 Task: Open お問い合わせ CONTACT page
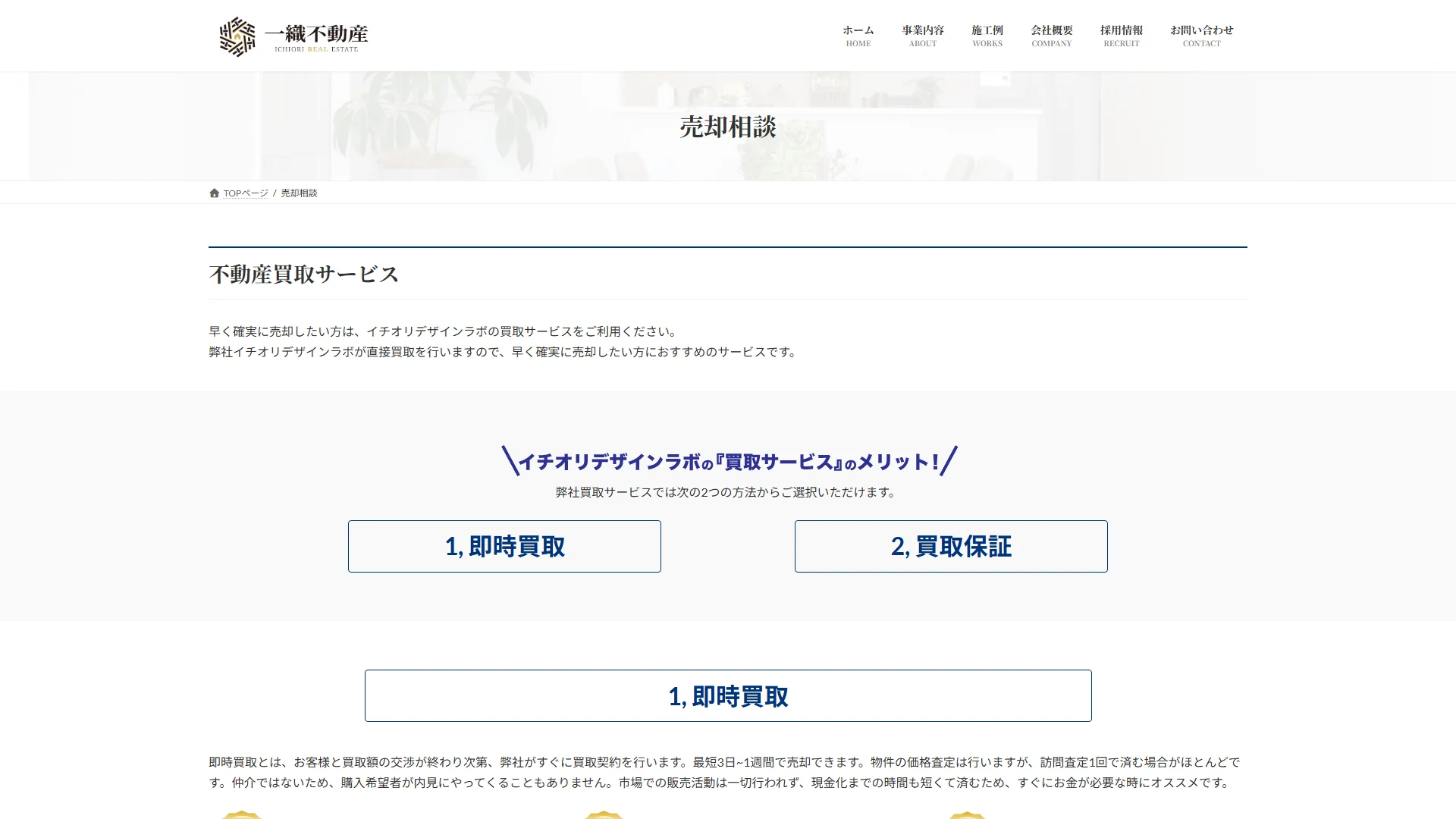click(1202, 36)
